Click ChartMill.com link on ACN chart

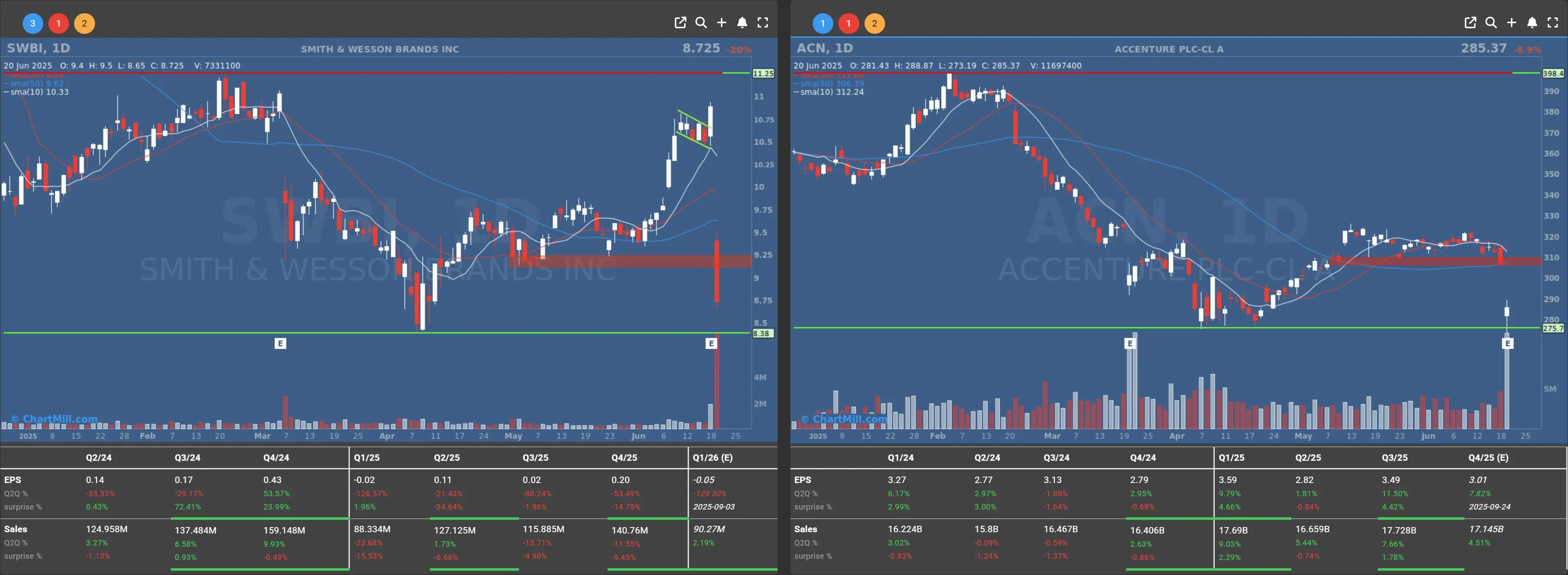pyautogui.click(x=844, y=418)
